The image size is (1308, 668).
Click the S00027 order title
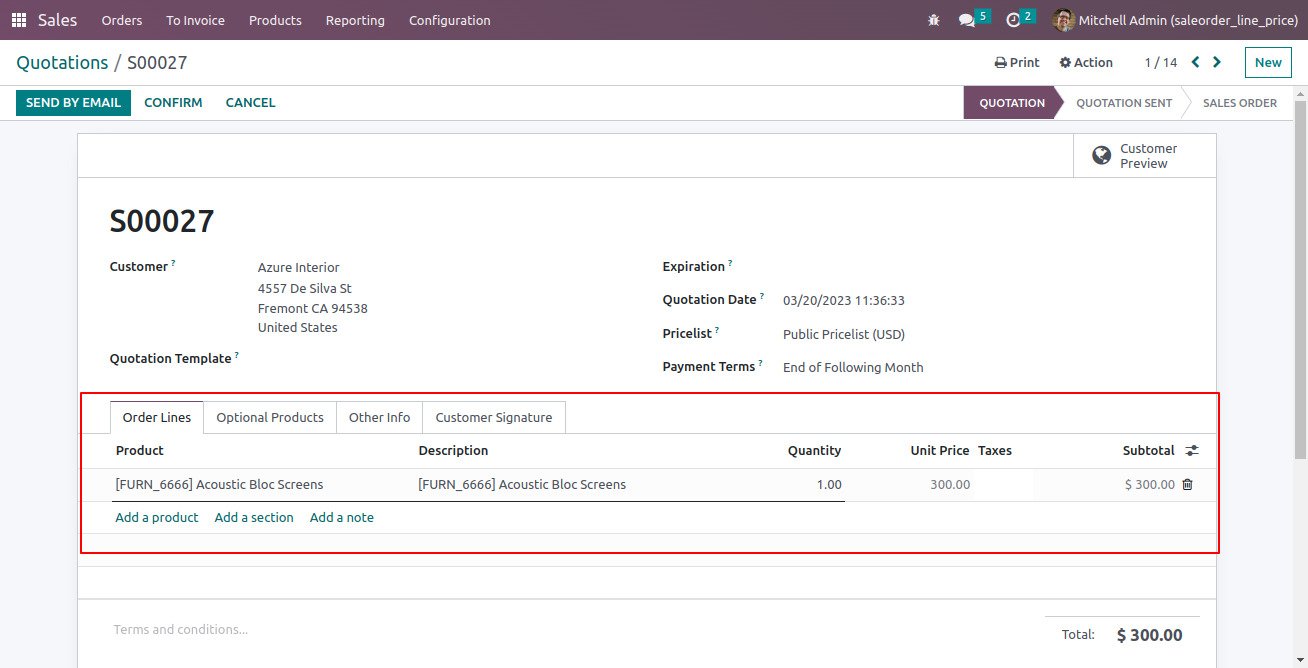162,221
